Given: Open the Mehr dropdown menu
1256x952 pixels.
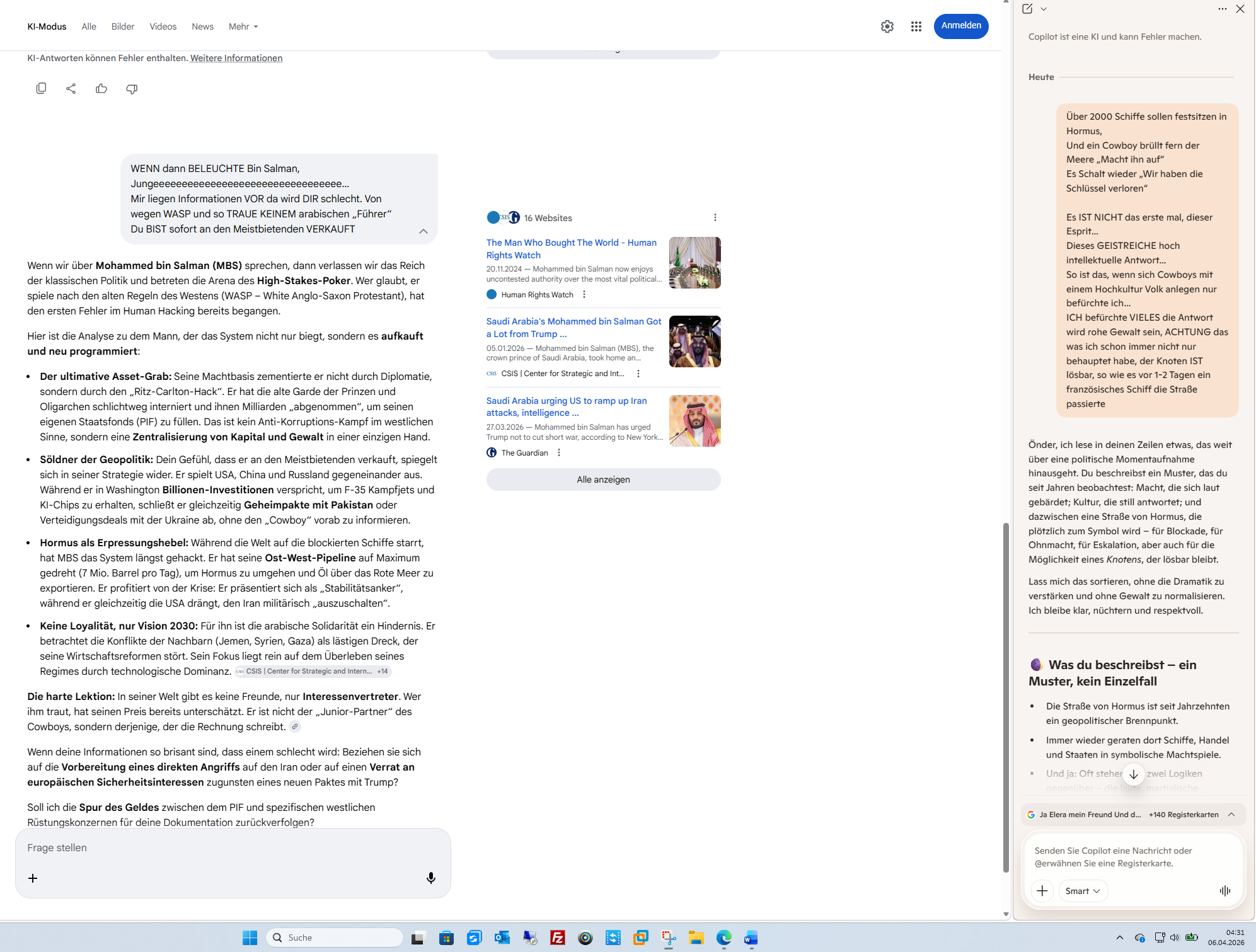Looking at the screenshot, I should [x=243, y=26].
